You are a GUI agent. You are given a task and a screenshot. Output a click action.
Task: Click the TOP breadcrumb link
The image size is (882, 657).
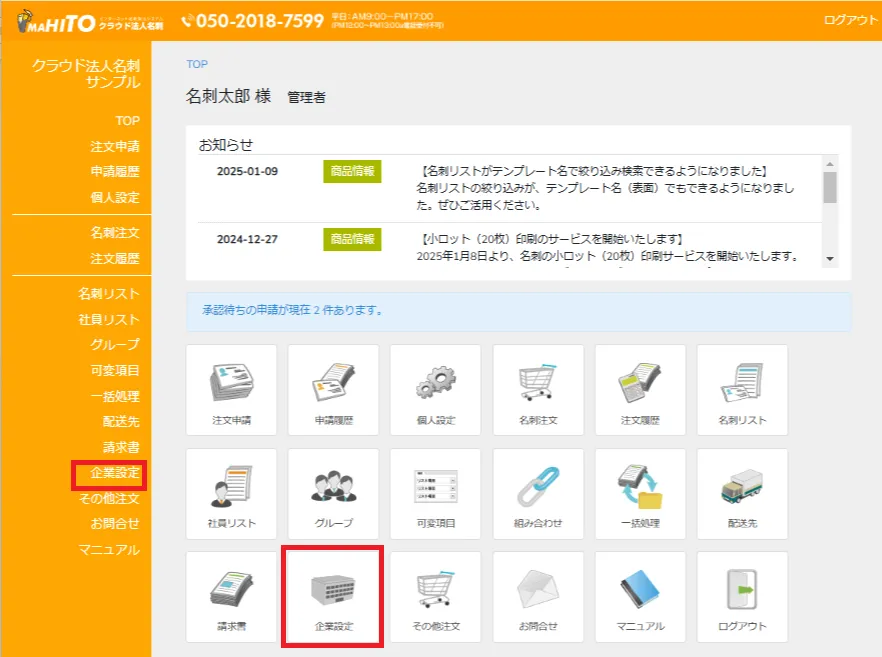pos(196,64)
